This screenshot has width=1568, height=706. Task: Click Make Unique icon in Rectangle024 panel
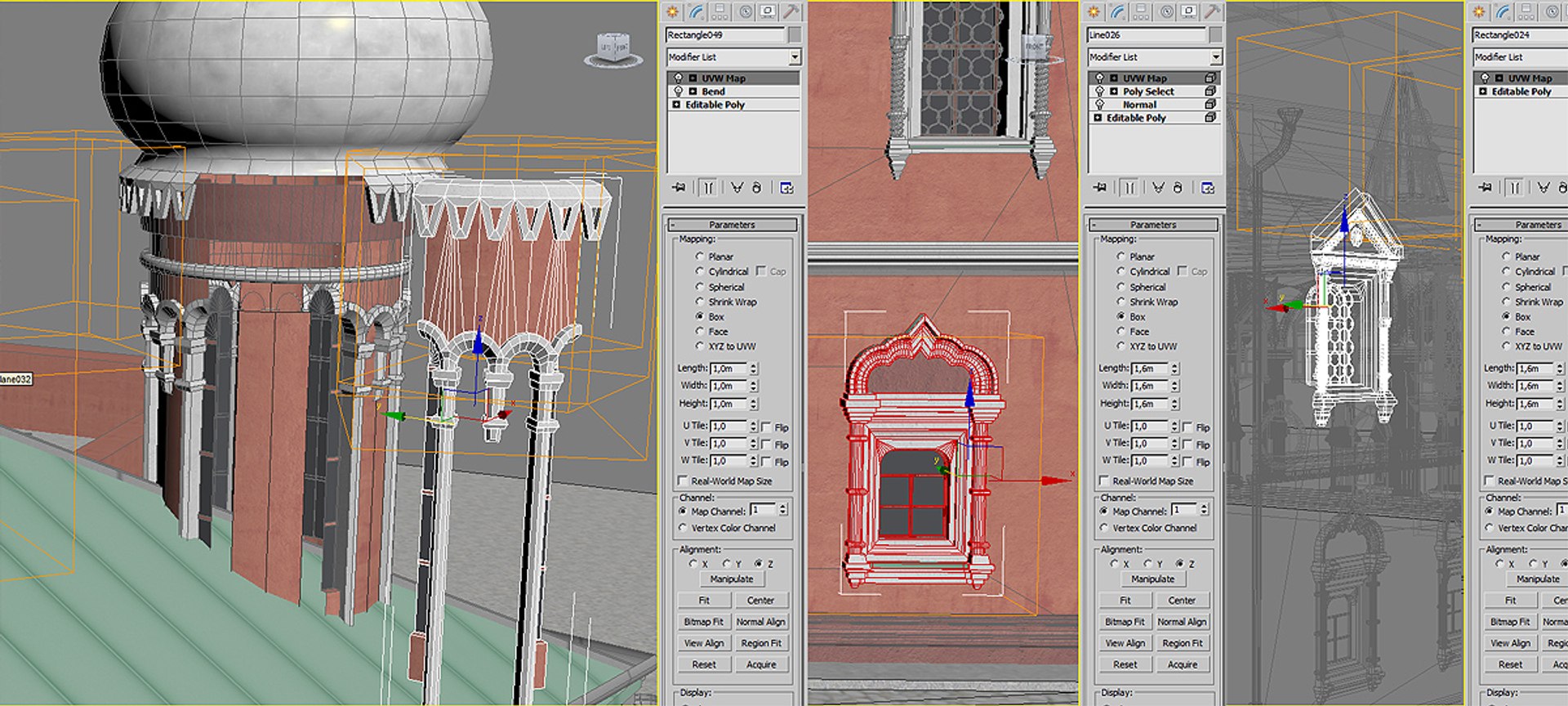(x=1543, y=188)
